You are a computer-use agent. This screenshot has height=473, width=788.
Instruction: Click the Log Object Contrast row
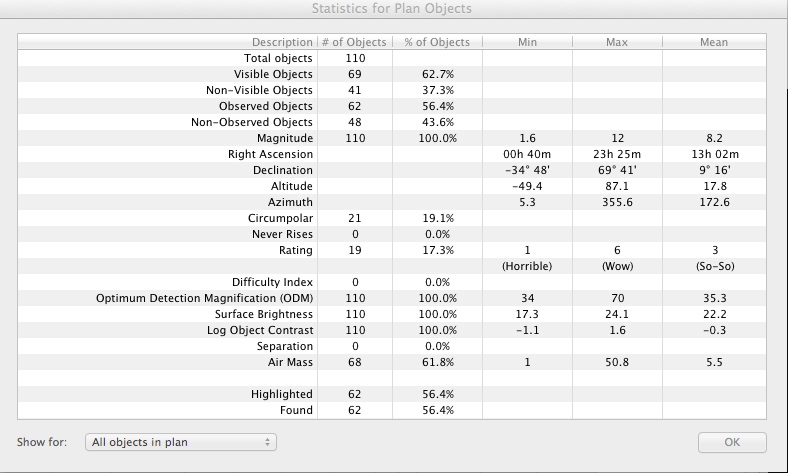(260, 330)
